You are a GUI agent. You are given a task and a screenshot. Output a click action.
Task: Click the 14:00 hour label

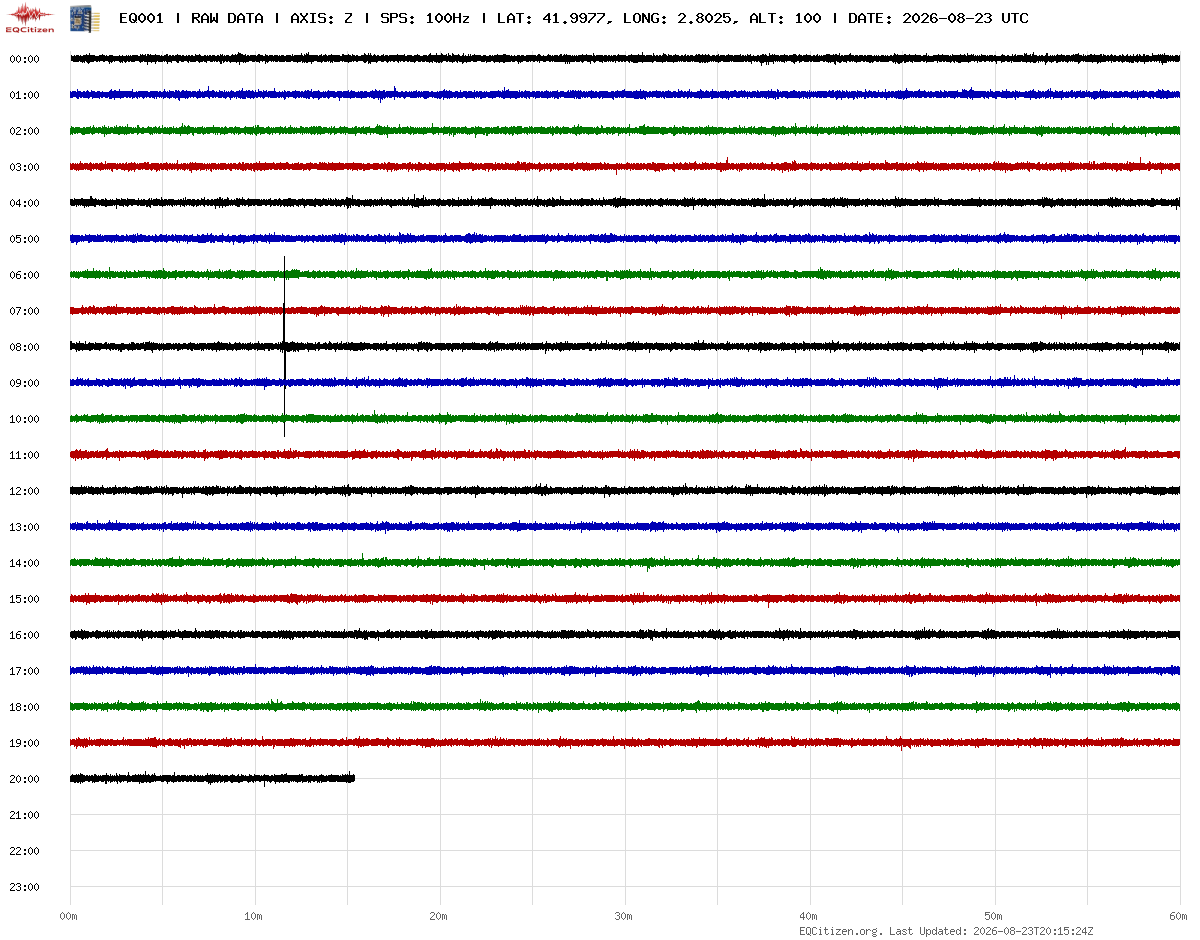pos(24,563)
